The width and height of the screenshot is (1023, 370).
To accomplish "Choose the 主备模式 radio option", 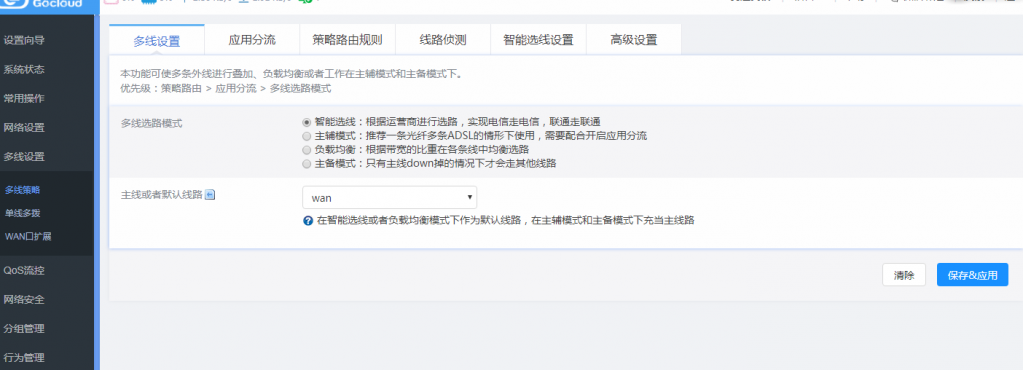I will pos(307,164).
